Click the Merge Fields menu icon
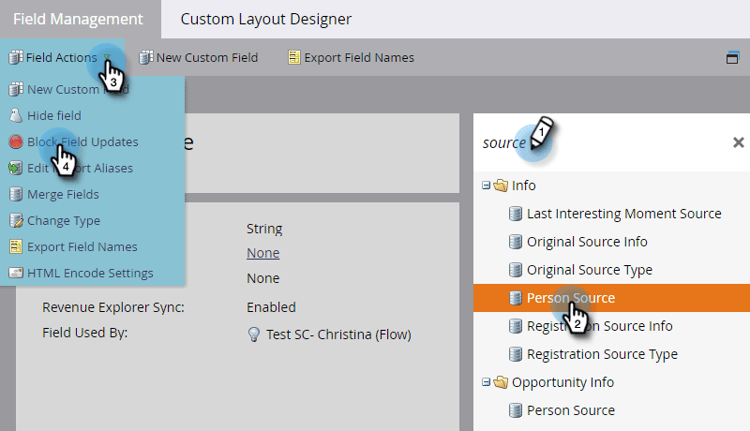Image resolution: width=750 pixels, height=431 pixels. (x=15, y=194)
